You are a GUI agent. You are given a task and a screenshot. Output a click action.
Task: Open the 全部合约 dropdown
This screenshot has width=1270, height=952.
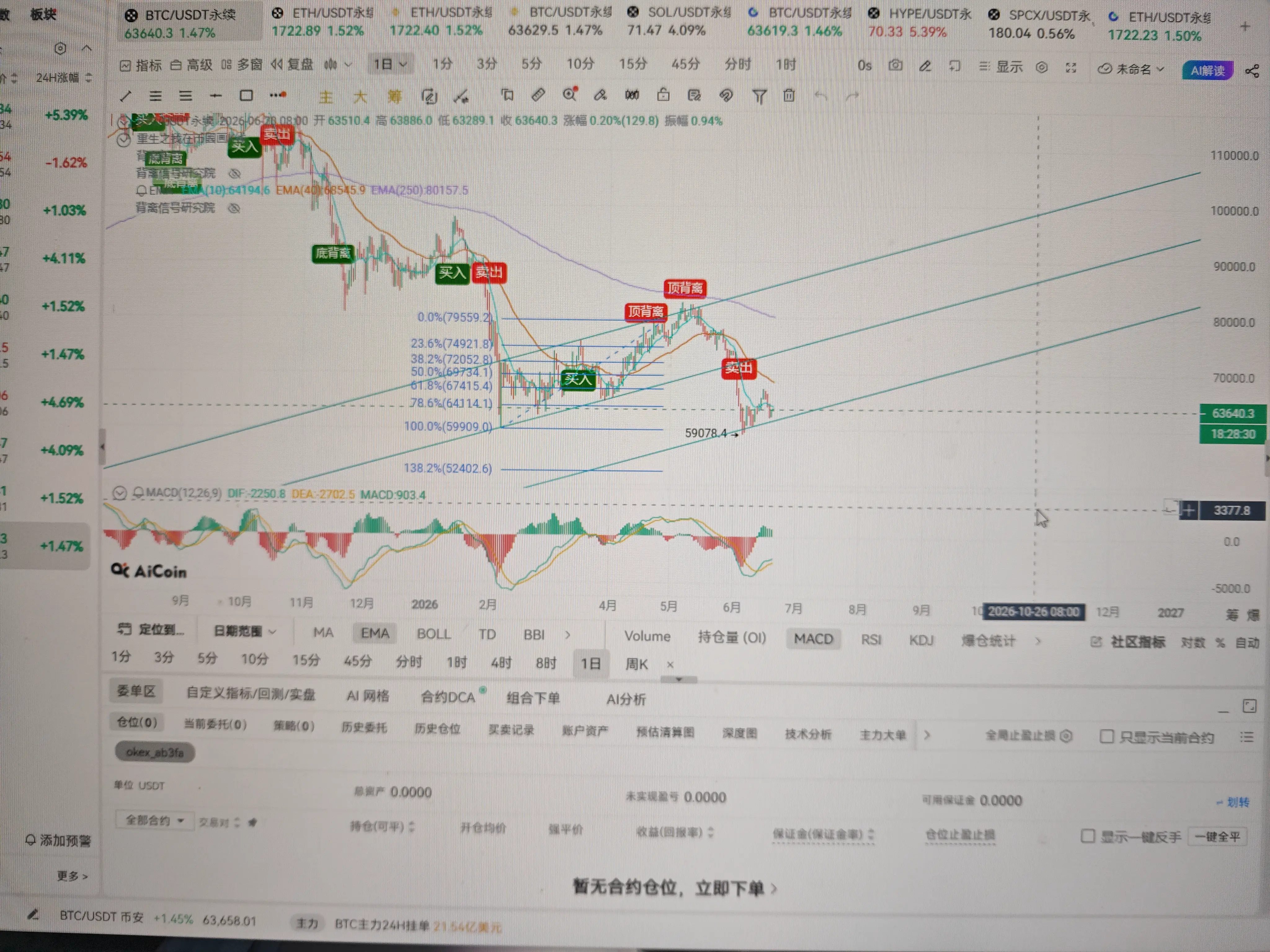tap(154, 820)
